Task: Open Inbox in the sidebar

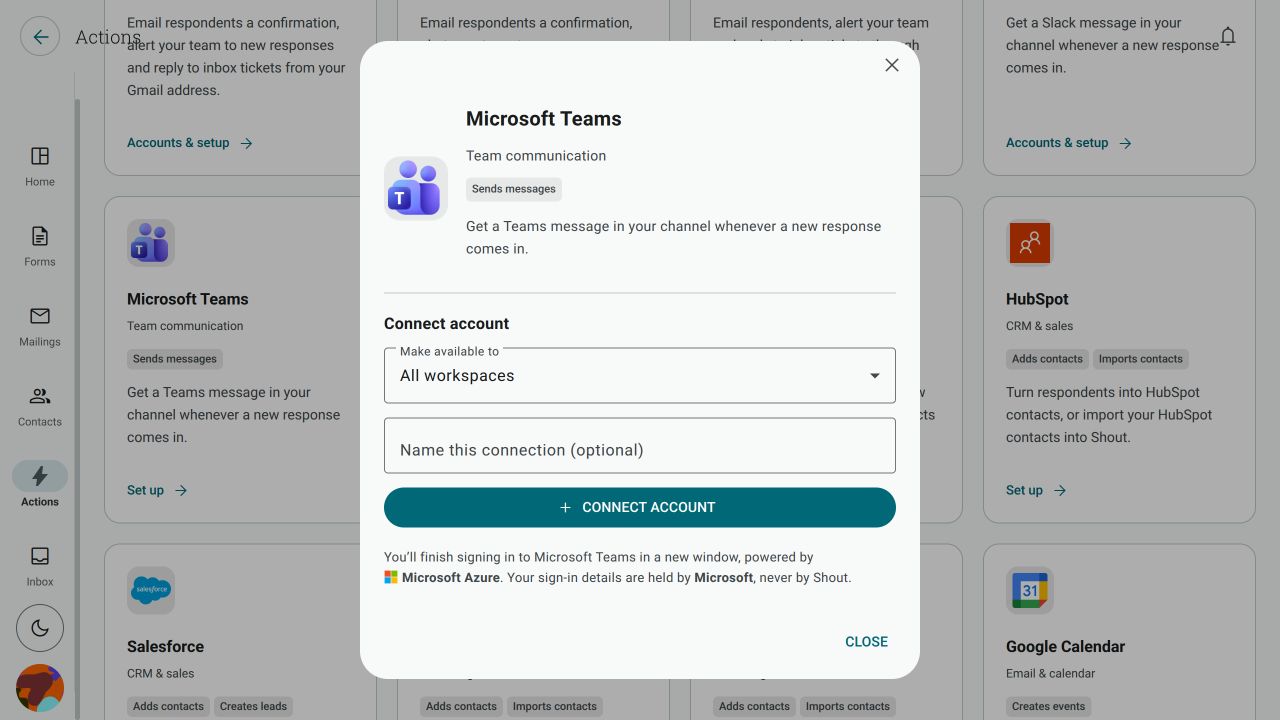Action: (40, 566)
